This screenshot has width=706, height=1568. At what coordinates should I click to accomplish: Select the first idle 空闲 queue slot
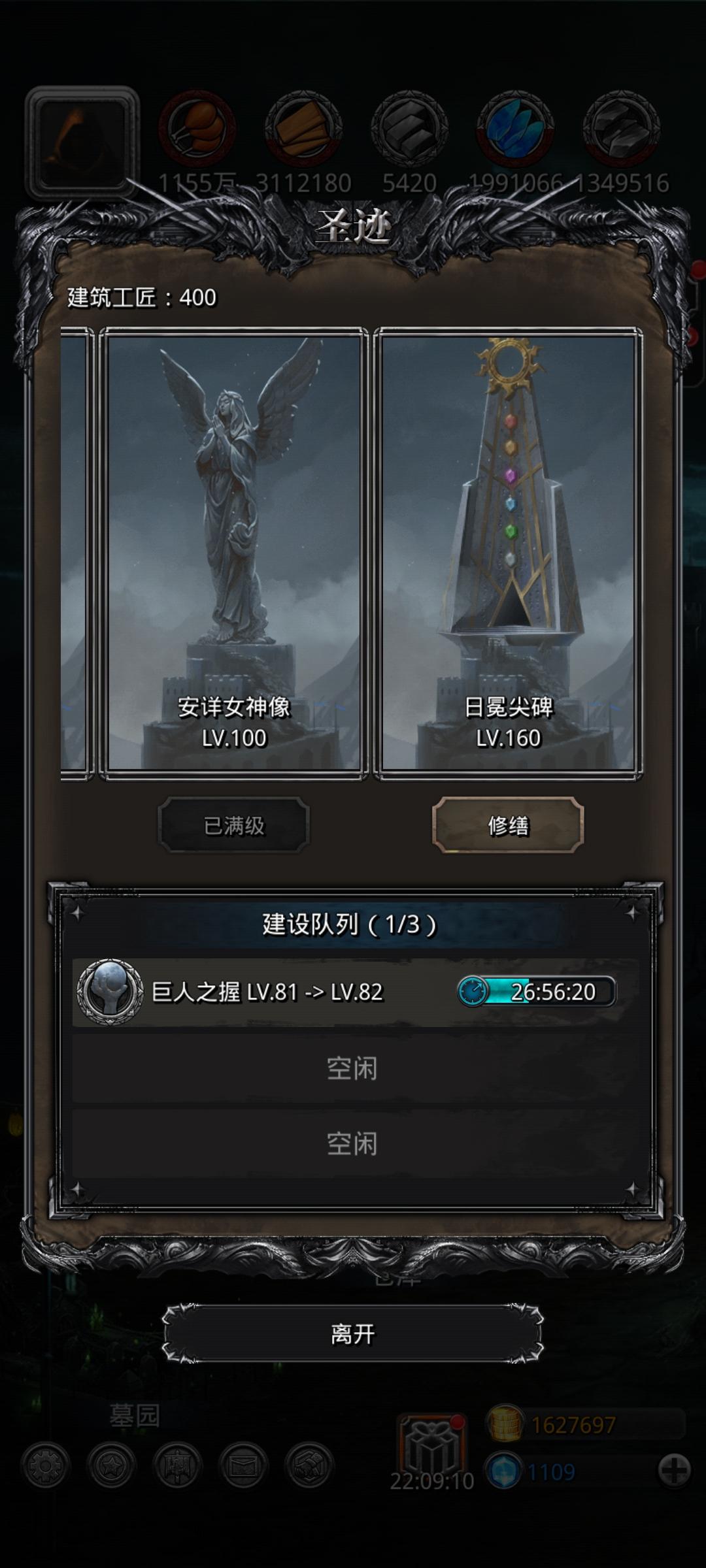pyautogui.click(x=353, y=1069)
